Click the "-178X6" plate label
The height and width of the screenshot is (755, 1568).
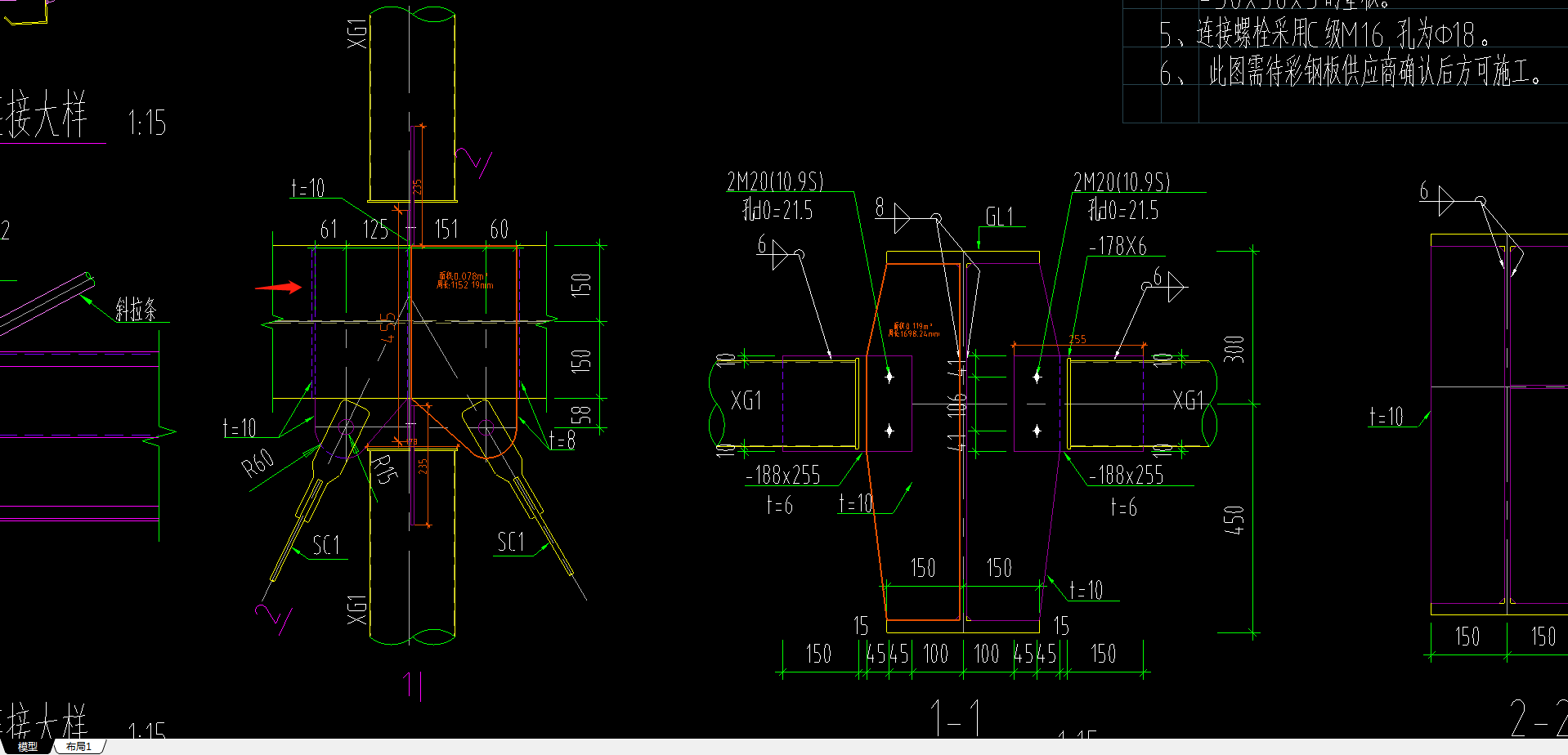(1118, 246)
